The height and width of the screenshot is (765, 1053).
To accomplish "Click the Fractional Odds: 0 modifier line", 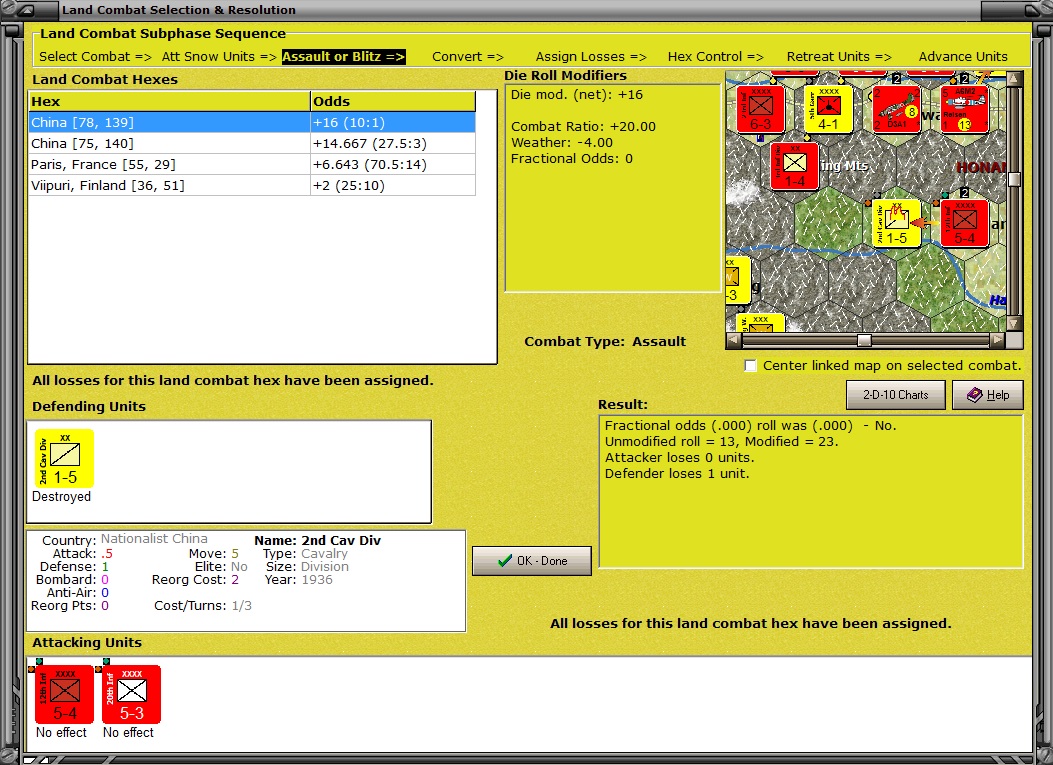I will tap(571, 159).
